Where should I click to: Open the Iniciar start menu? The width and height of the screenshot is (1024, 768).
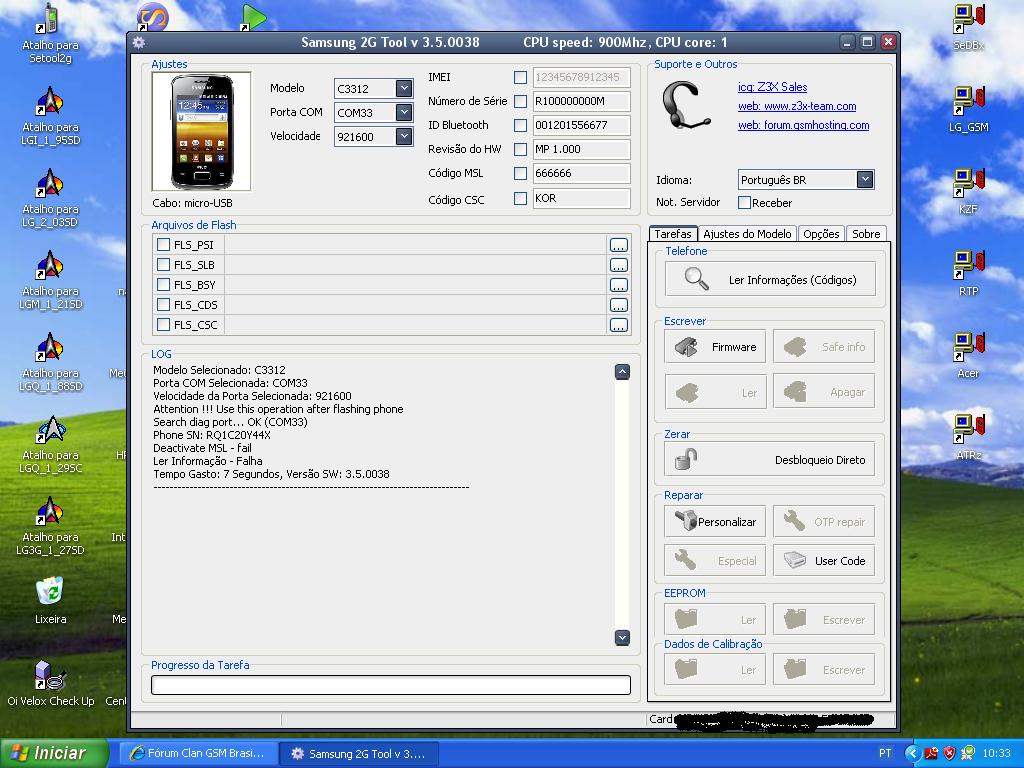click(x=54, y=753)
